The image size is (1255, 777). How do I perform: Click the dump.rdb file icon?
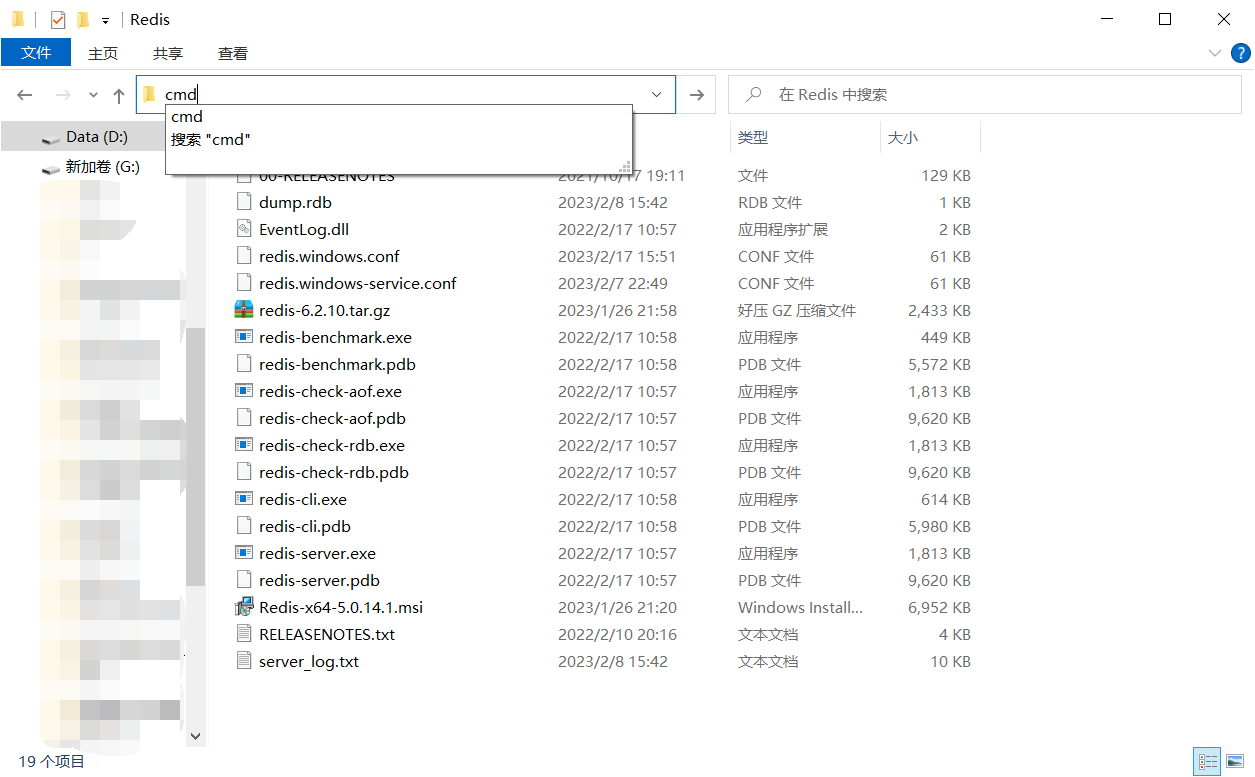pos(244,202)
